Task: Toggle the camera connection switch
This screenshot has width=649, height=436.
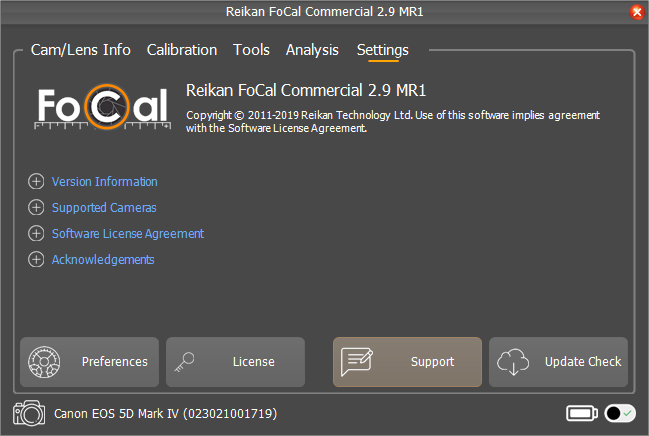Action: tap(620, 413)
